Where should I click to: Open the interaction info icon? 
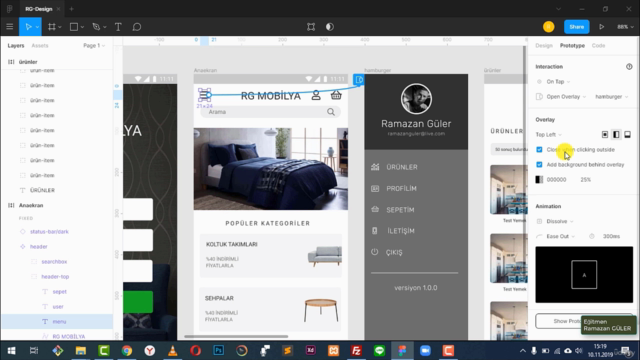629,67
